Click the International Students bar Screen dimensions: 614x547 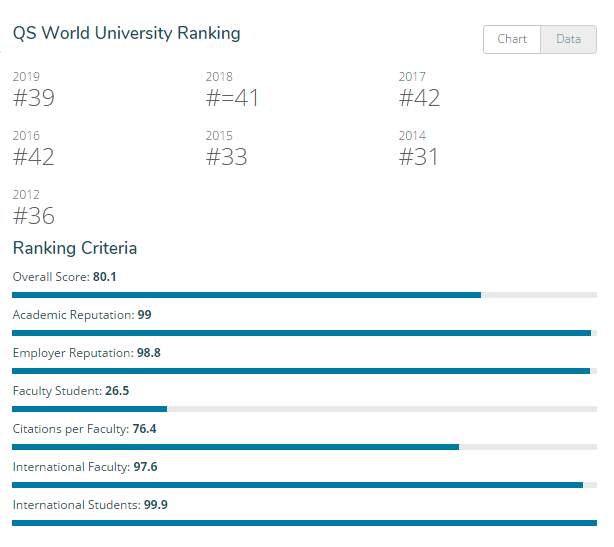pyautogui.click(x=304, y=523)
